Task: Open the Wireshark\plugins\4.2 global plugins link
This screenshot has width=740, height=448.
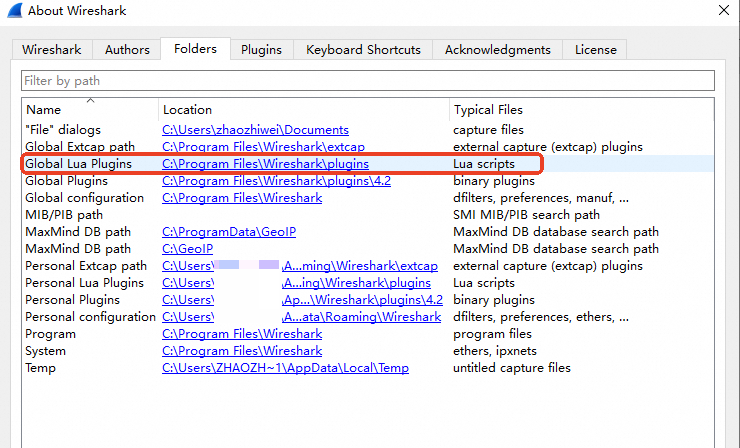Action: (276, 181)
